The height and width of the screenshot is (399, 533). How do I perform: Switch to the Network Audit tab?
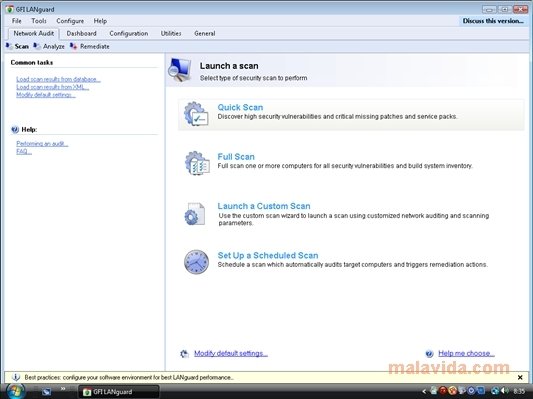tap(34, 33)
